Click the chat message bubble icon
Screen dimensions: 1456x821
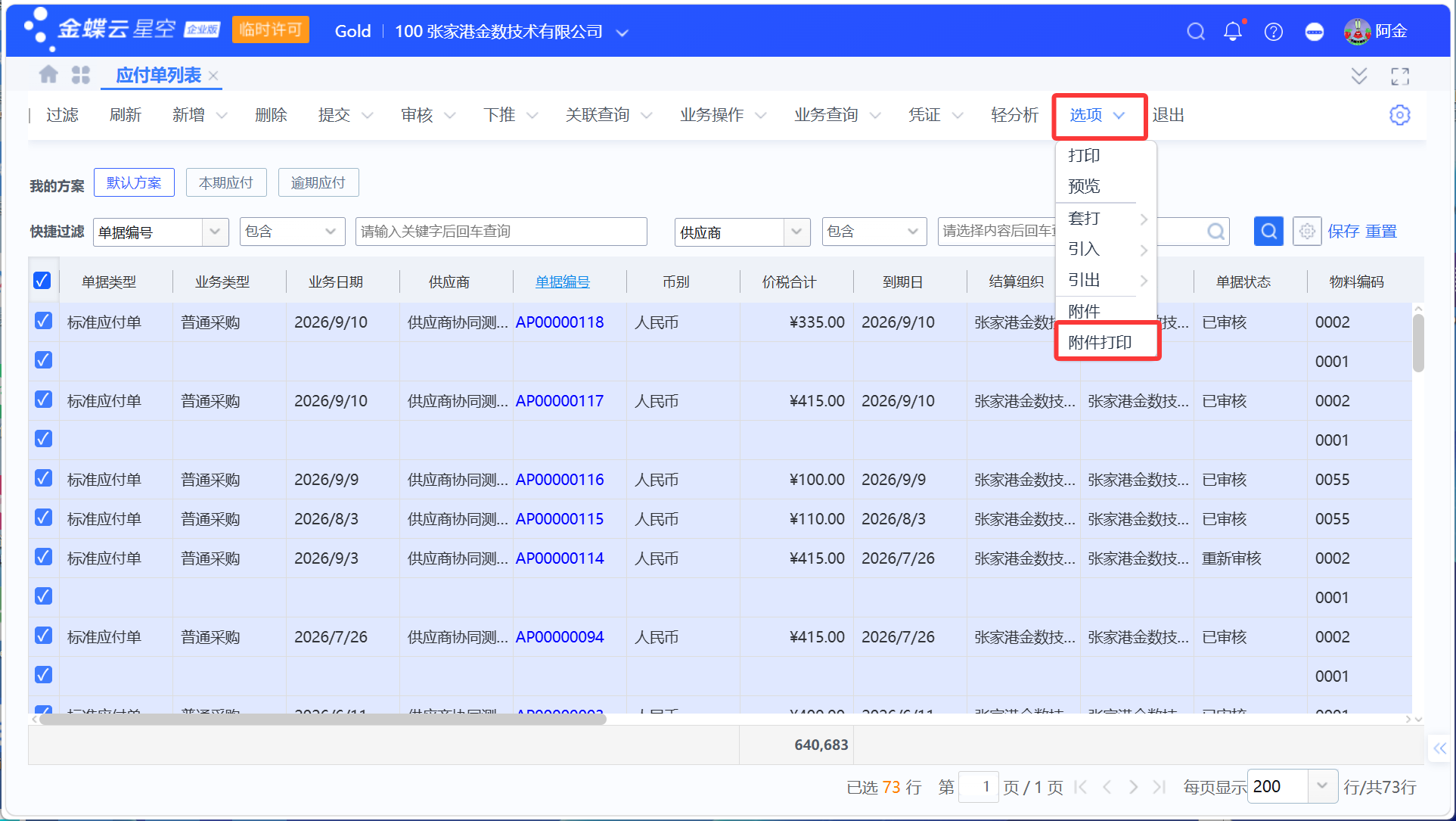[1315, 32]
